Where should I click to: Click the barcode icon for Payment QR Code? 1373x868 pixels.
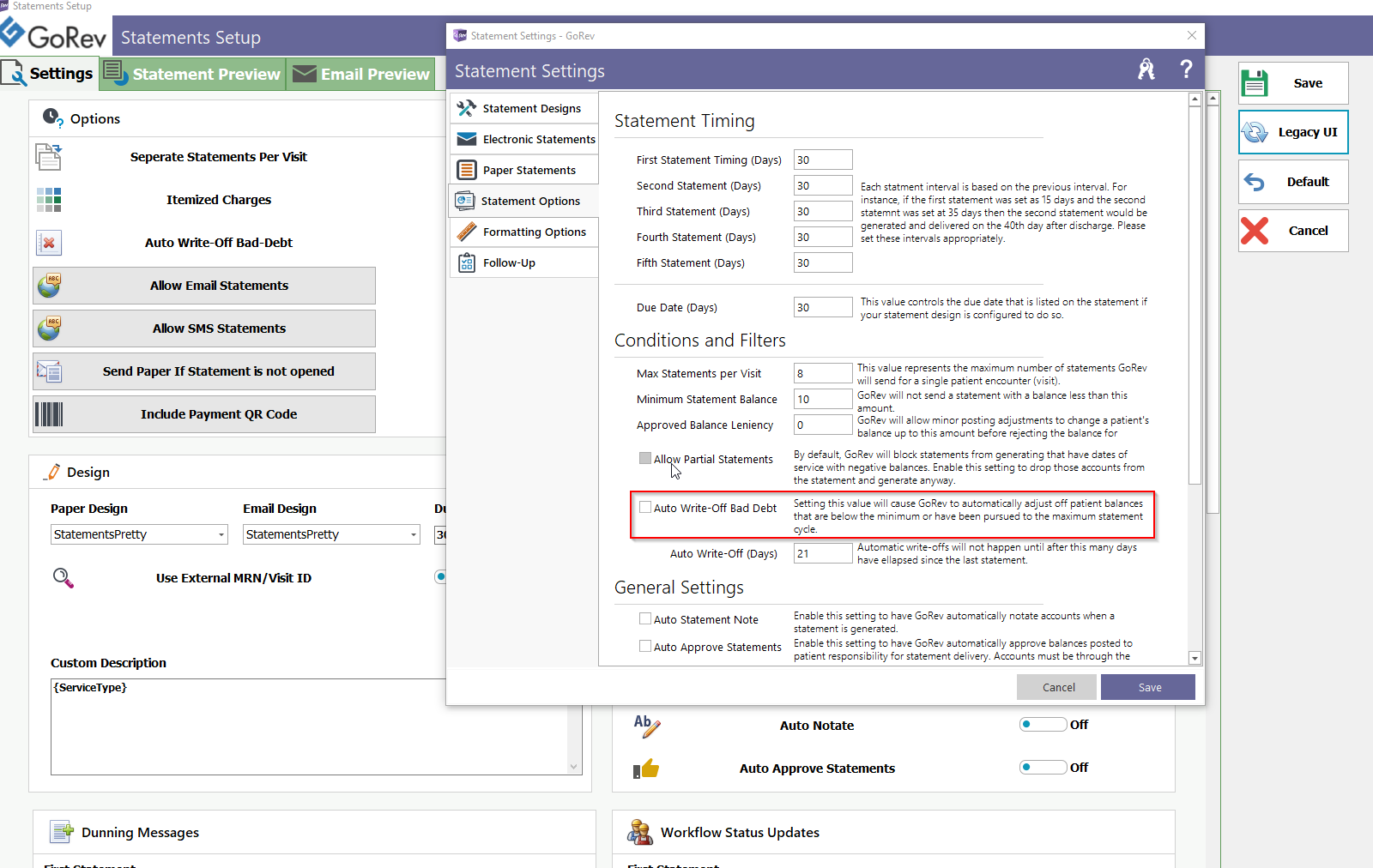pos(49,414)
